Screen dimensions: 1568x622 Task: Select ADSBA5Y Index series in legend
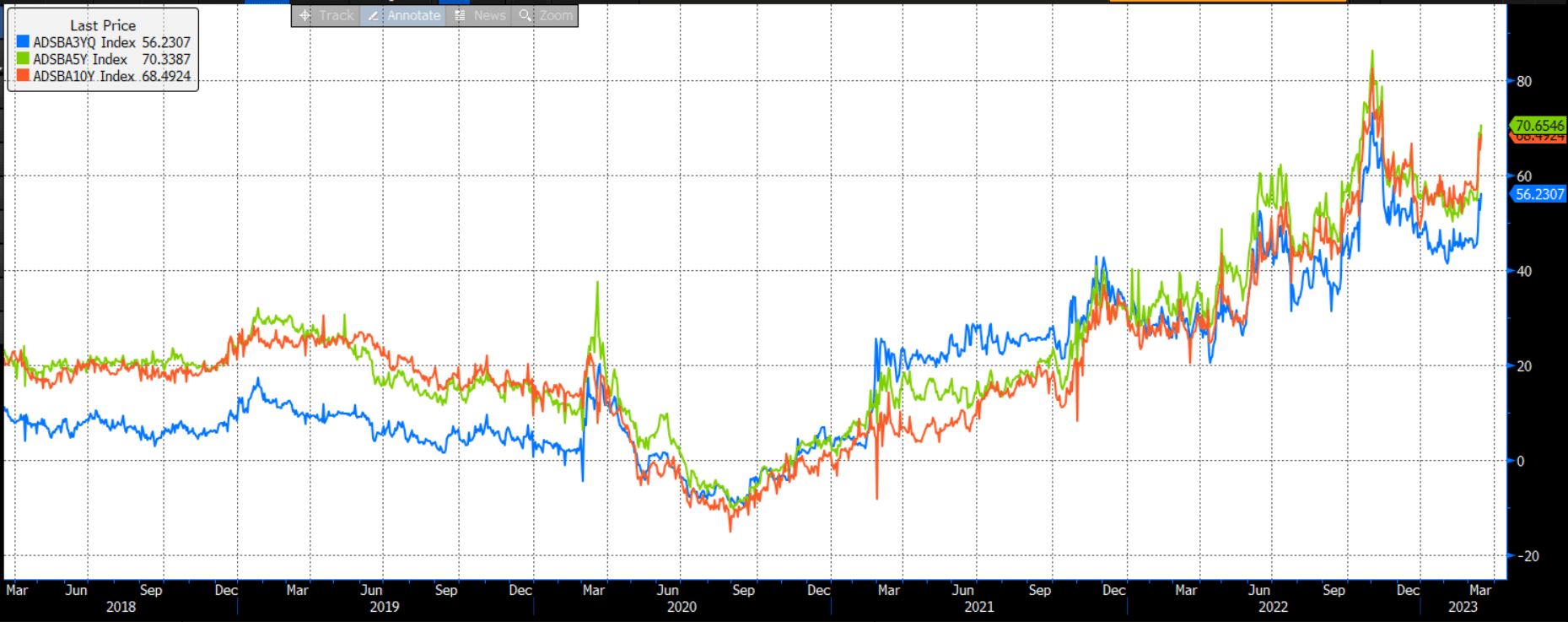(x=80, y=59)
